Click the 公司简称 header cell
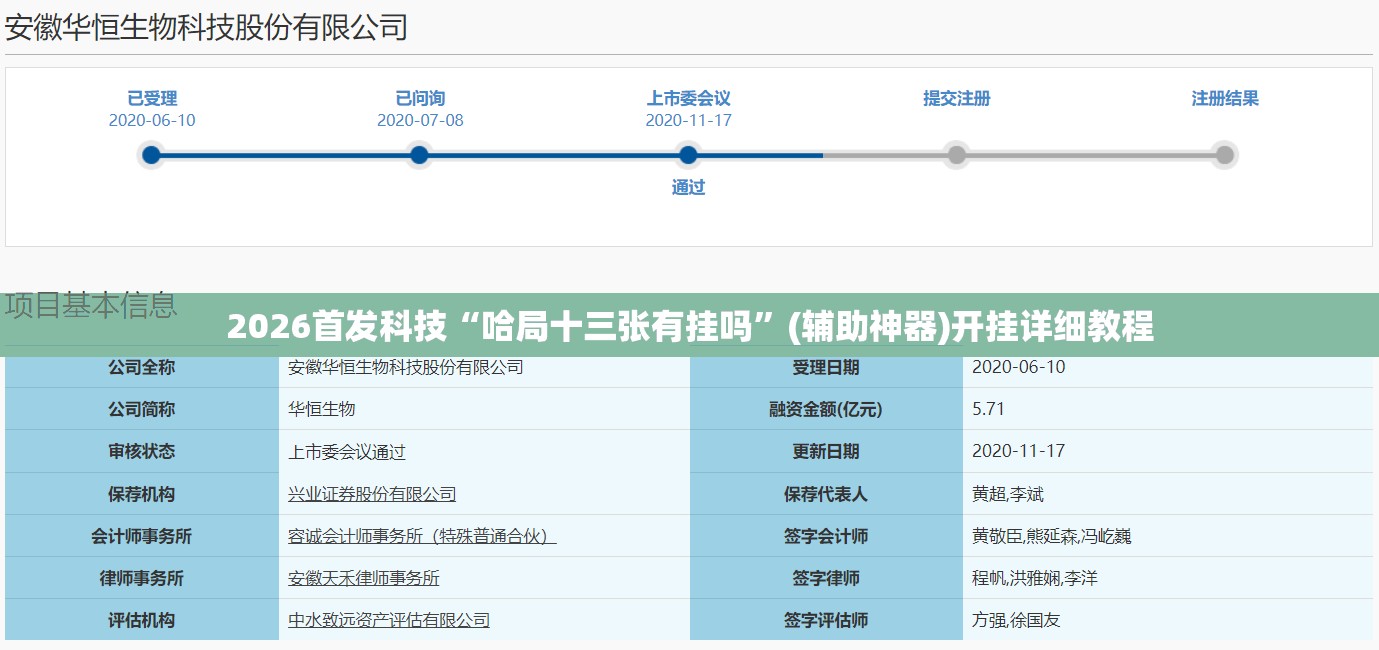 142,409
